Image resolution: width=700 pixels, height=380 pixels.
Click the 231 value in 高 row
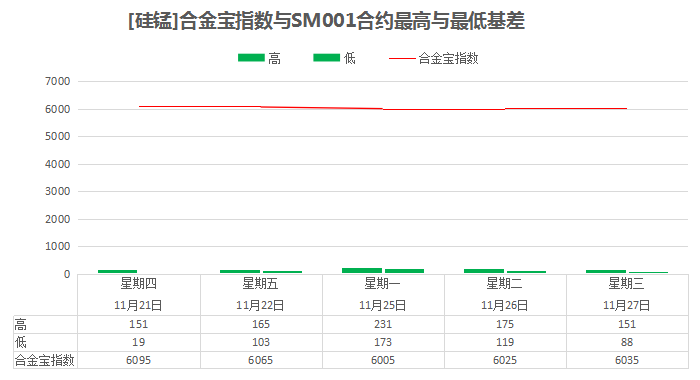383,324
